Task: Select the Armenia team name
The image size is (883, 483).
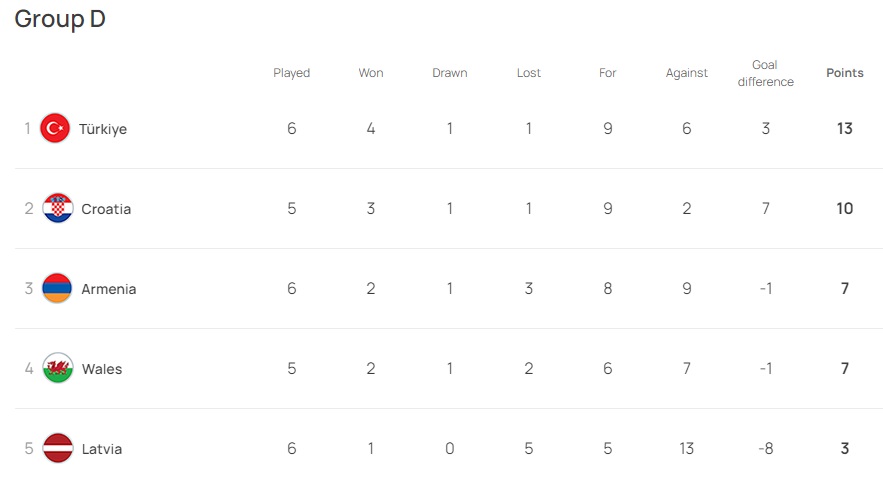Action: point(109,289)
